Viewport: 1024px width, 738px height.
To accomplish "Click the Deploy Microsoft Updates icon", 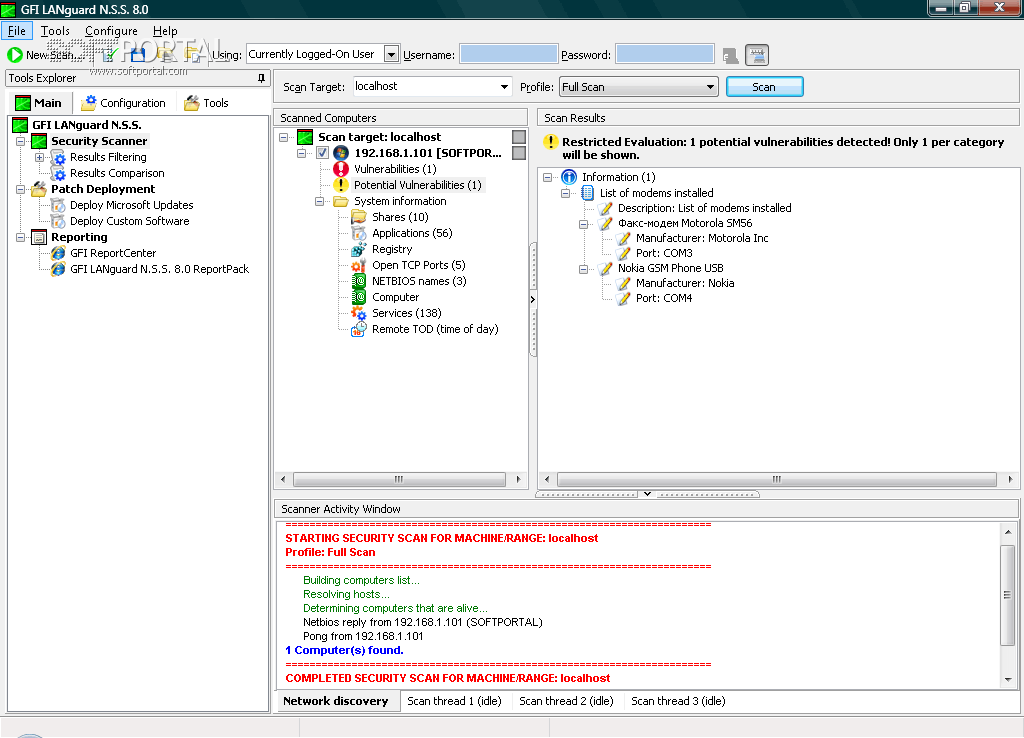I will [59, 205].
